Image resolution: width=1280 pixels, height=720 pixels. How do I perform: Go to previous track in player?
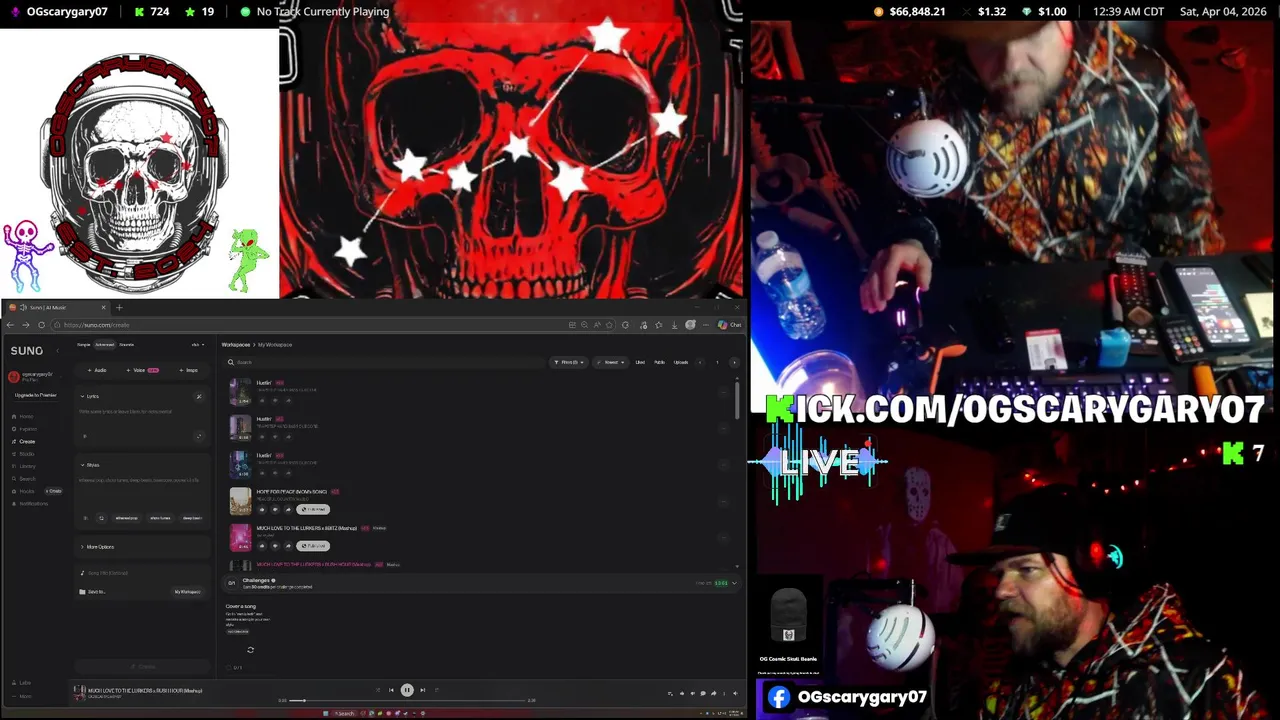tap(391, 690)
